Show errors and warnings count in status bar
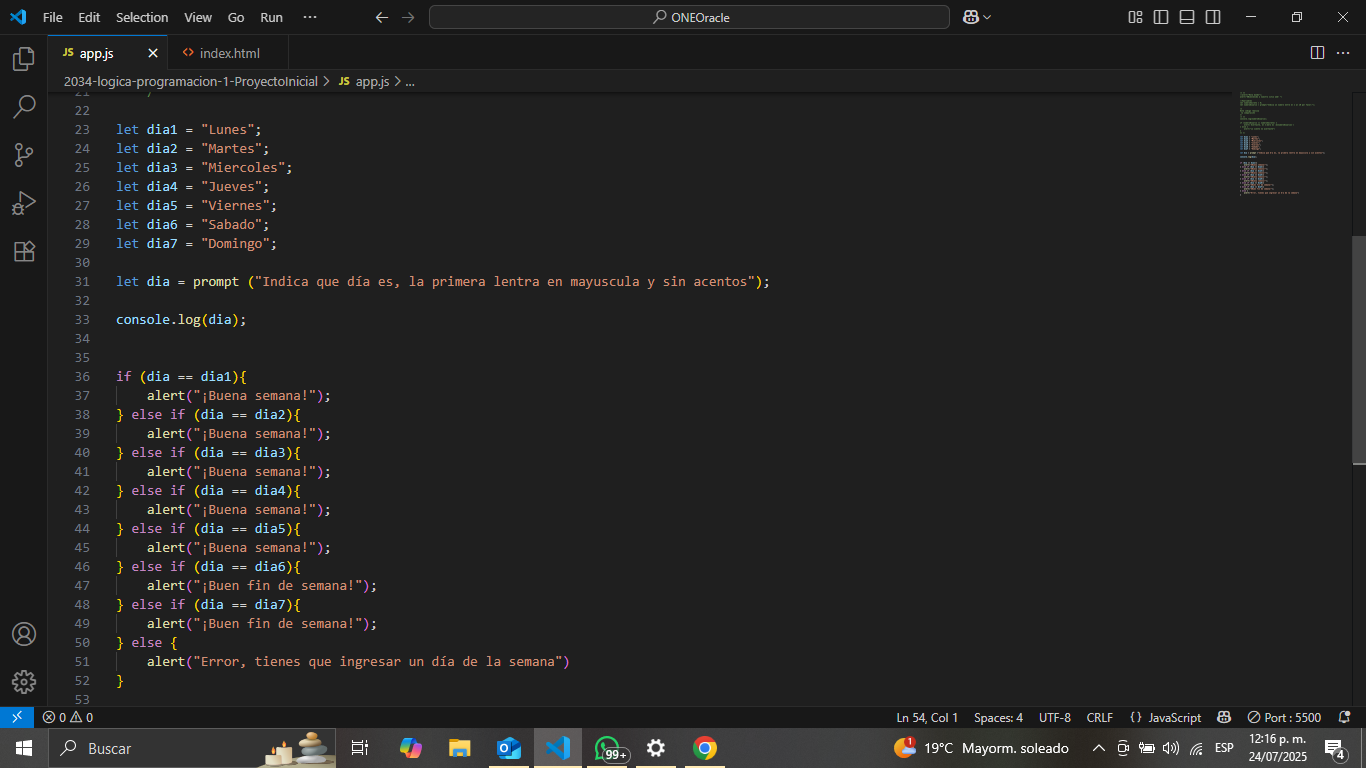 pyautogui.click(x=68, y=717)
